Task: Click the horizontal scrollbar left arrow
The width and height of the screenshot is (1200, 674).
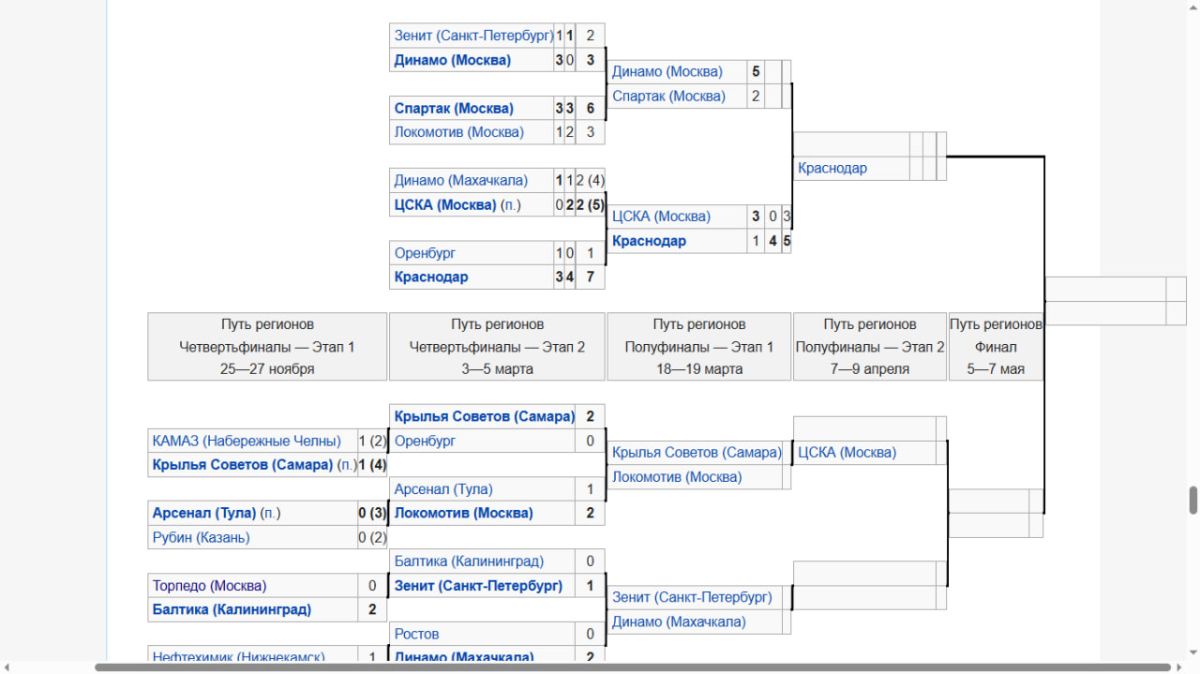Action: 7,667
